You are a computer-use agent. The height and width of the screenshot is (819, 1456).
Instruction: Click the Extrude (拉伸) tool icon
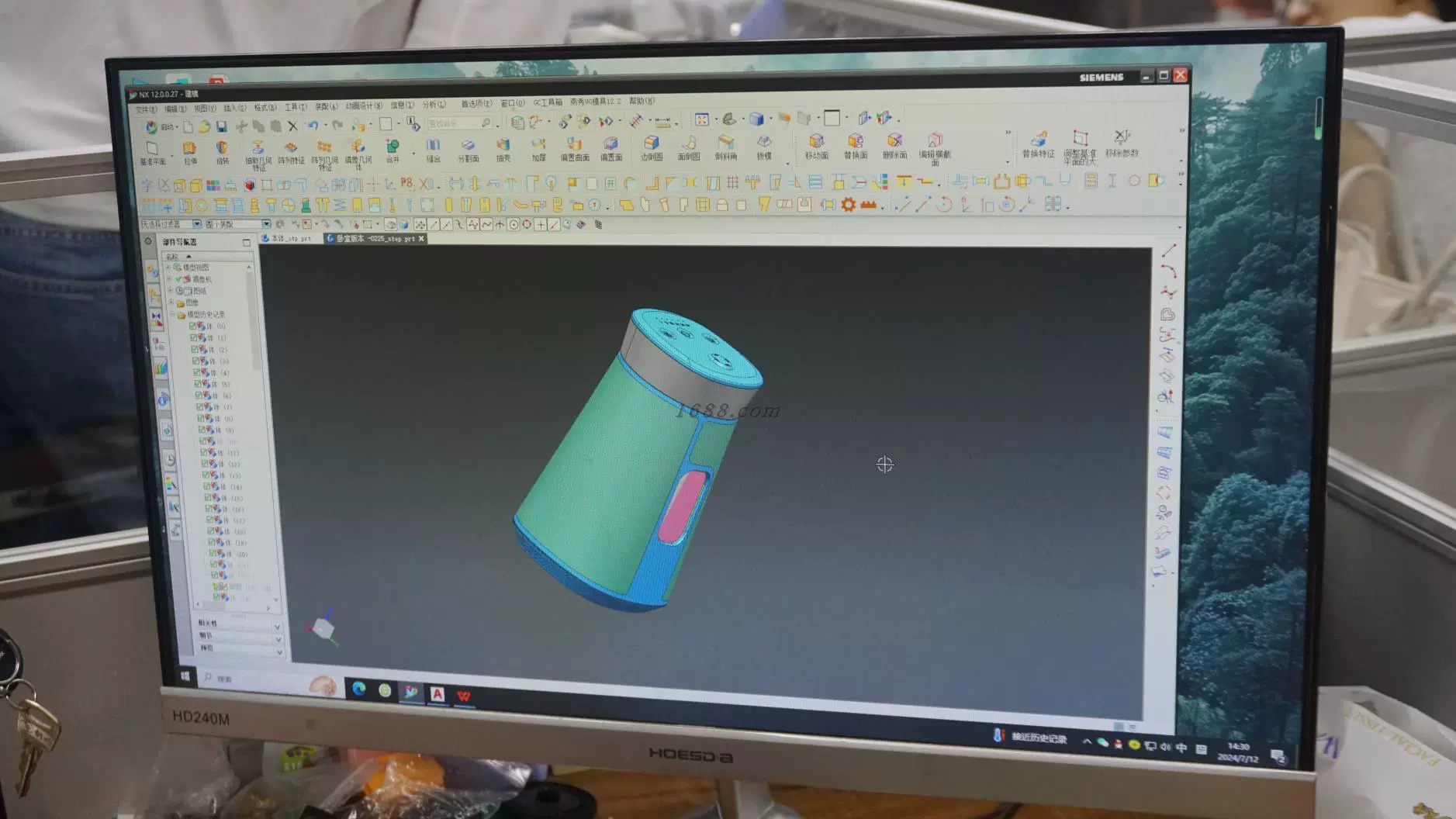[x=189, y=148]
